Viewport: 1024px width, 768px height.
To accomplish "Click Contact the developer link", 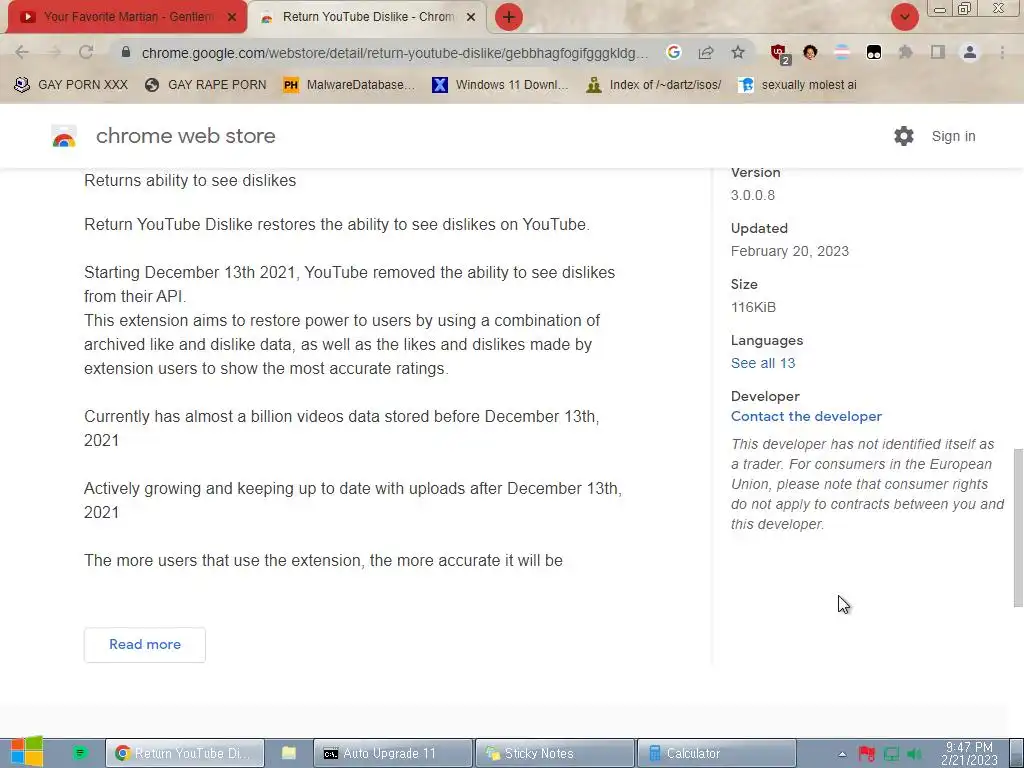I will point(807,416).
